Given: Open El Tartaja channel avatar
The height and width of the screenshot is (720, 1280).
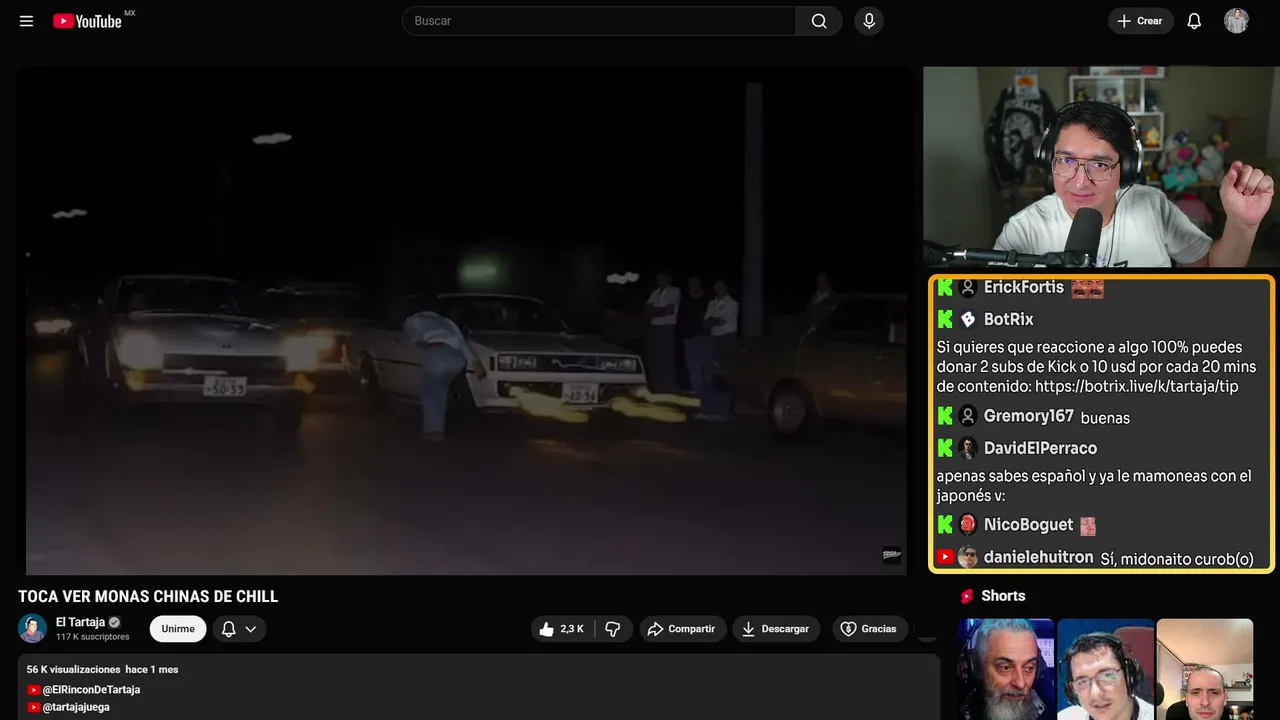Looking at the screenshot, I should (32, 628).
